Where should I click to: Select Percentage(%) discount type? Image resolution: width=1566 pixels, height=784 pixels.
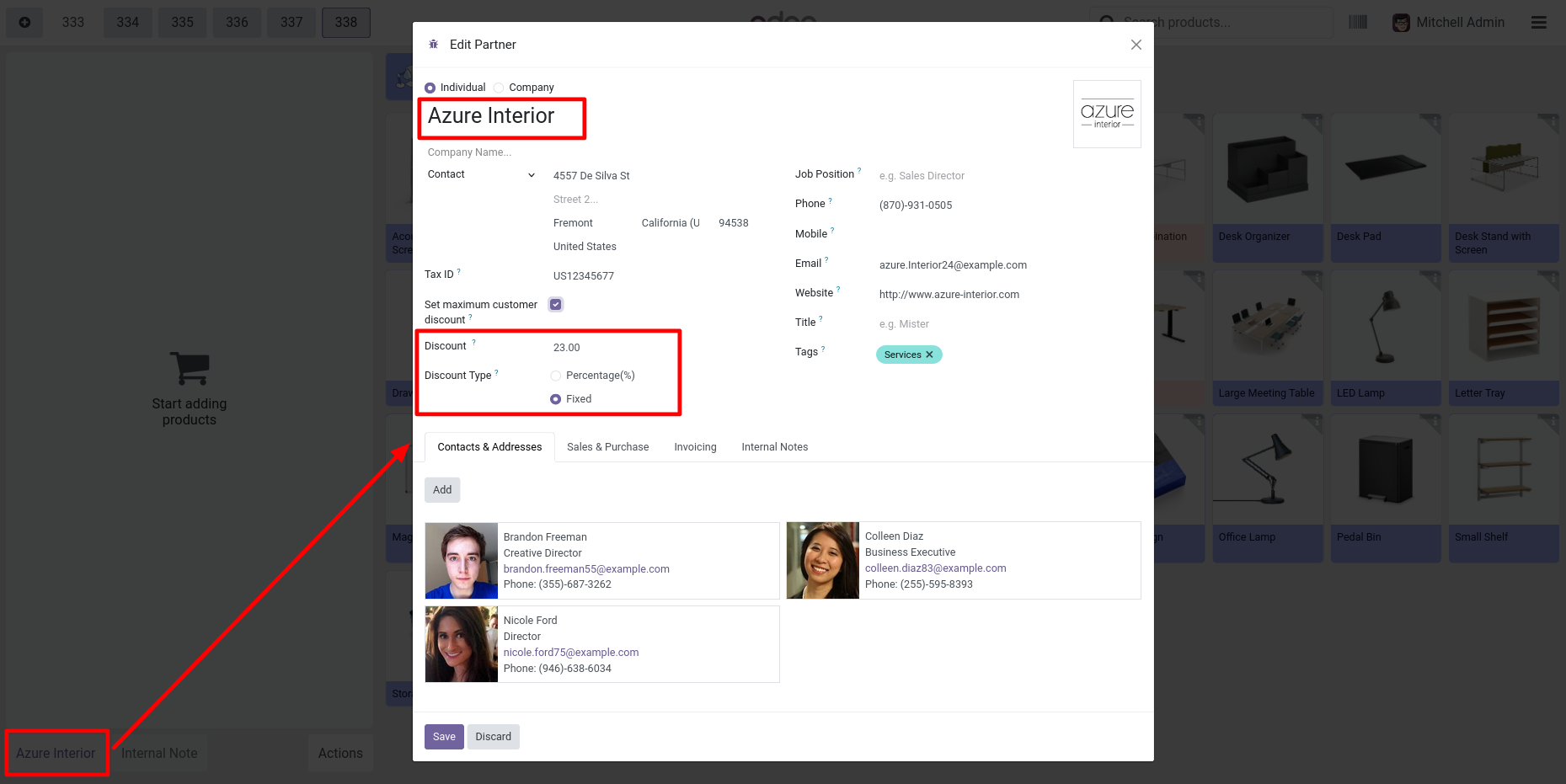click(x=555, y=376)
